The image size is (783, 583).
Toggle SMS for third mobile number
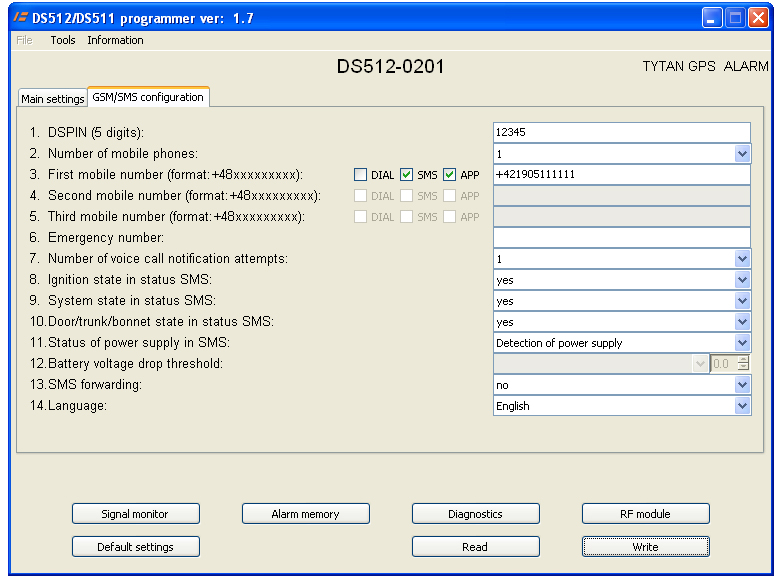click(406, 217)
